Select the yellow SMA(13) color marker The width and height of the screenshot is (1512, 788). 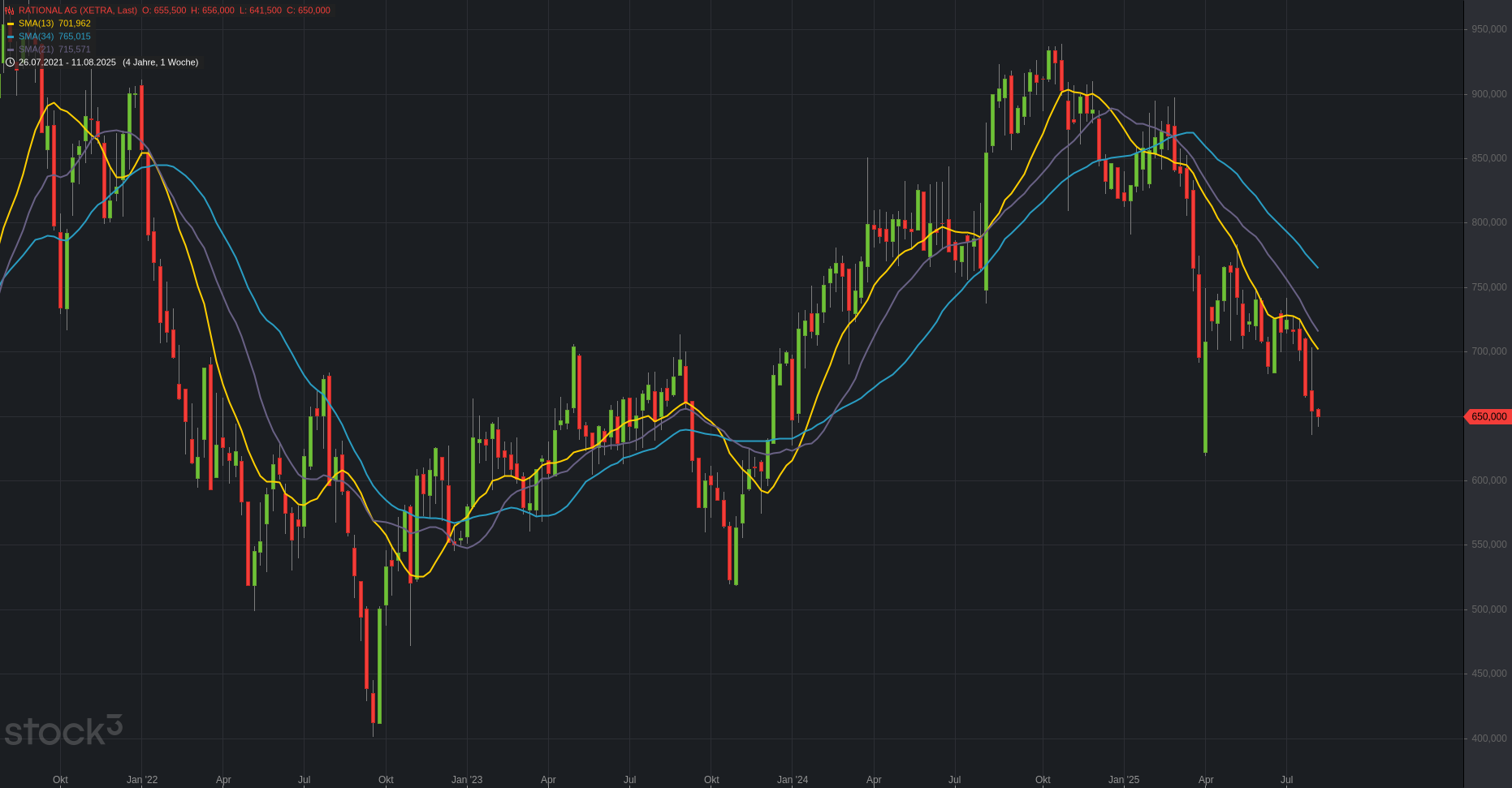(x=11, y=24)
